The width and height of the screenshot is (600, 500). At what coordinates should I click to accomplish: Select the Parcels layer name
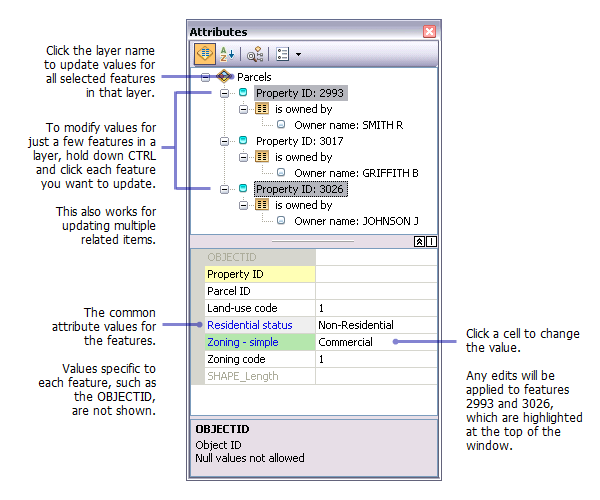coord(254,77)
